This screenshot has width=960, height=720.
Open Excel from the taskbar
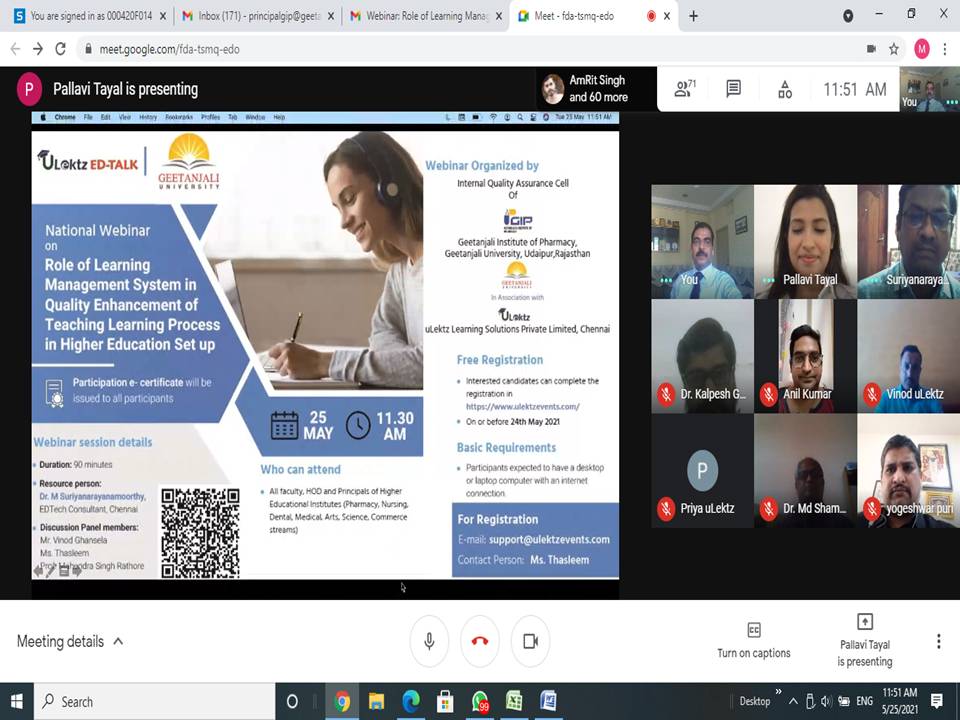point(514,702)
